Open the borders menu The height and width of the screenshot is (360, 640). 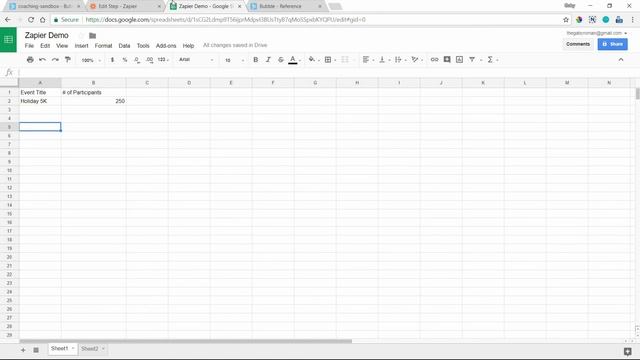coord(329,60)
